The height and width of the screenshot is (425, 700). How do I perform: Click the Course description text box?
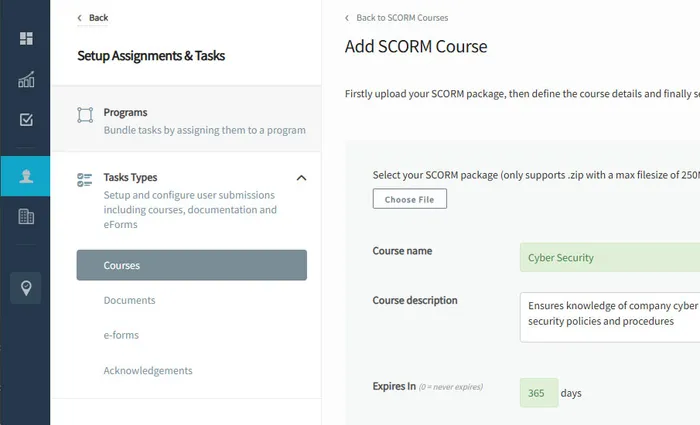point(609,316)
